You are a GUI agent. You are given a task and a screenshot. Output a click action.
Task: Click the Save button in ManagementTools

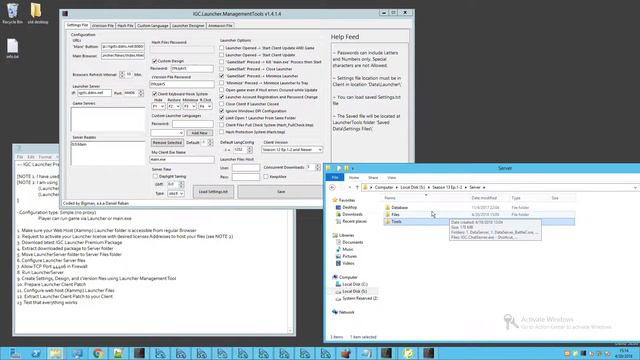point(281,191)
